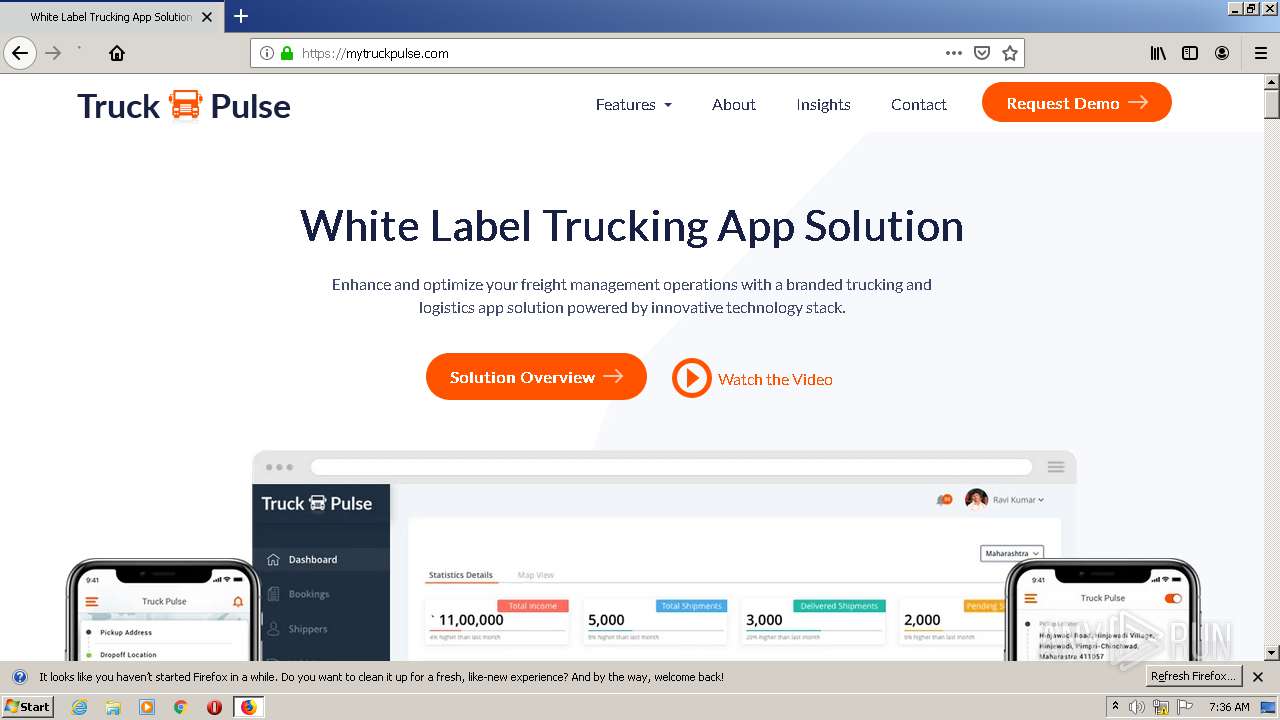The height and width of the screenshot is (720, 1280).
Task: Click the green padlock security icon
Action: click(x=287, y=53)
